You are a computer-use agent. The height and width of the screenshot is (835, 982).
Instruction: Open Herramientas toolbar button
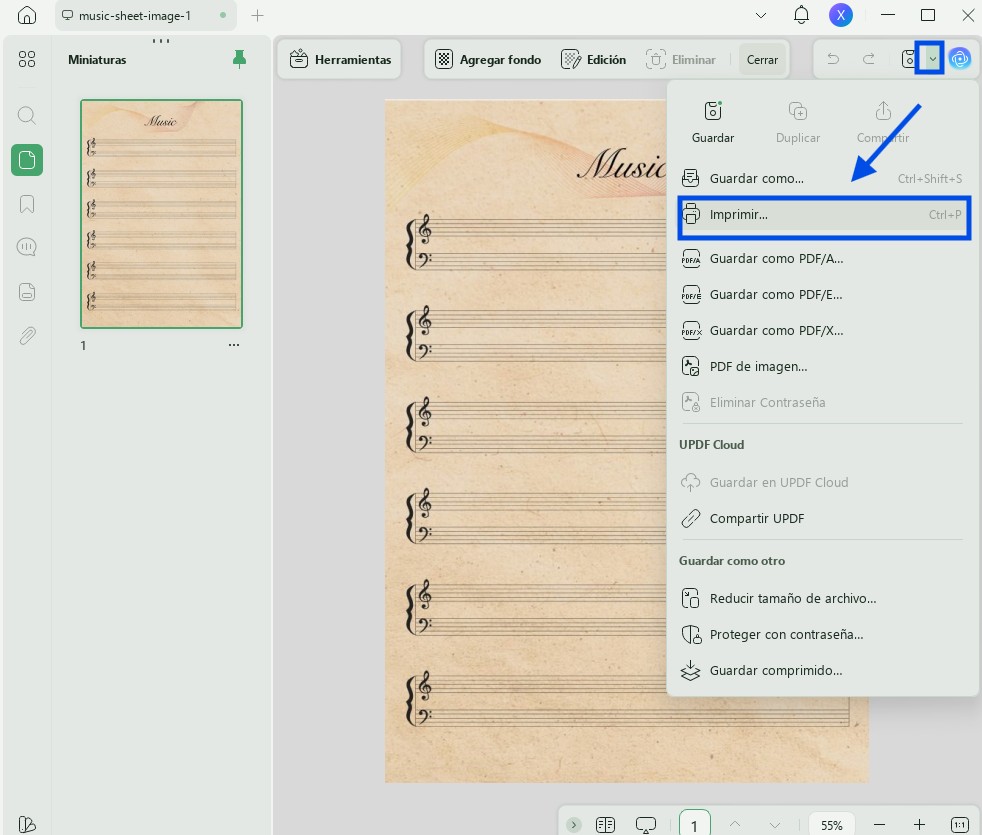(x=340, y=60)
